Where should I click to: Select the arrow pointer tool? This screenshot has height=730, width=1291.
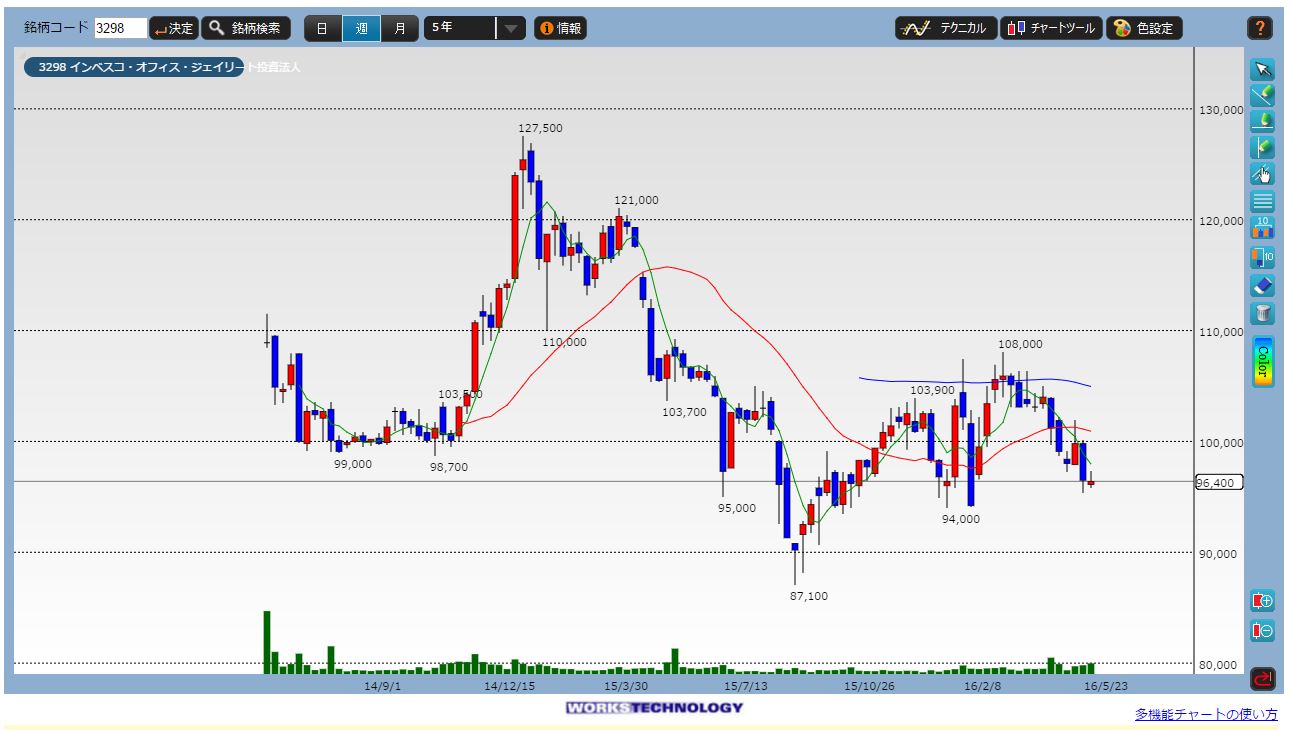coord(1262,69)
